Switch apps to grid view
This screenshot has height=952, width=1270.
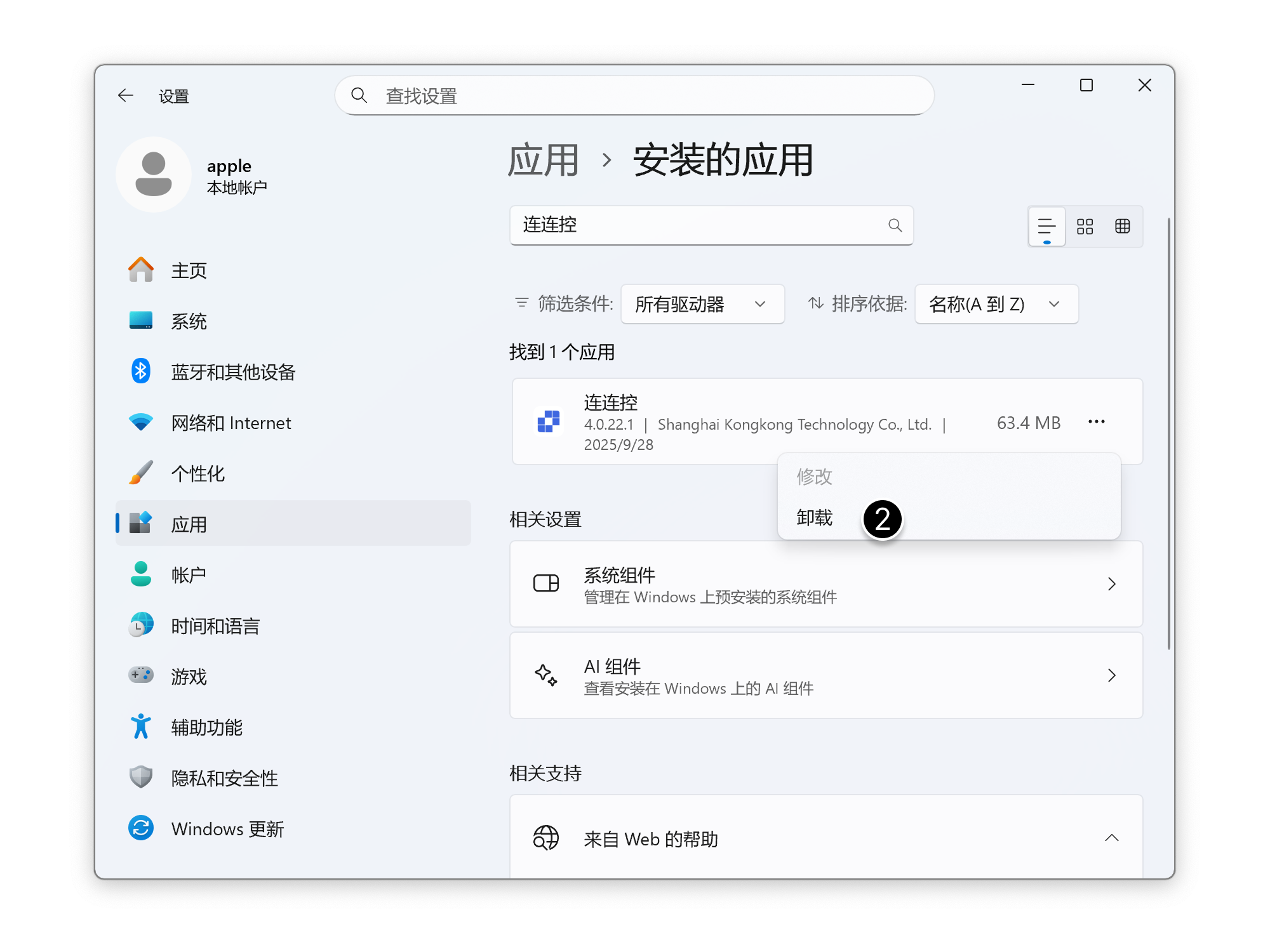[x=1085, y=226]
